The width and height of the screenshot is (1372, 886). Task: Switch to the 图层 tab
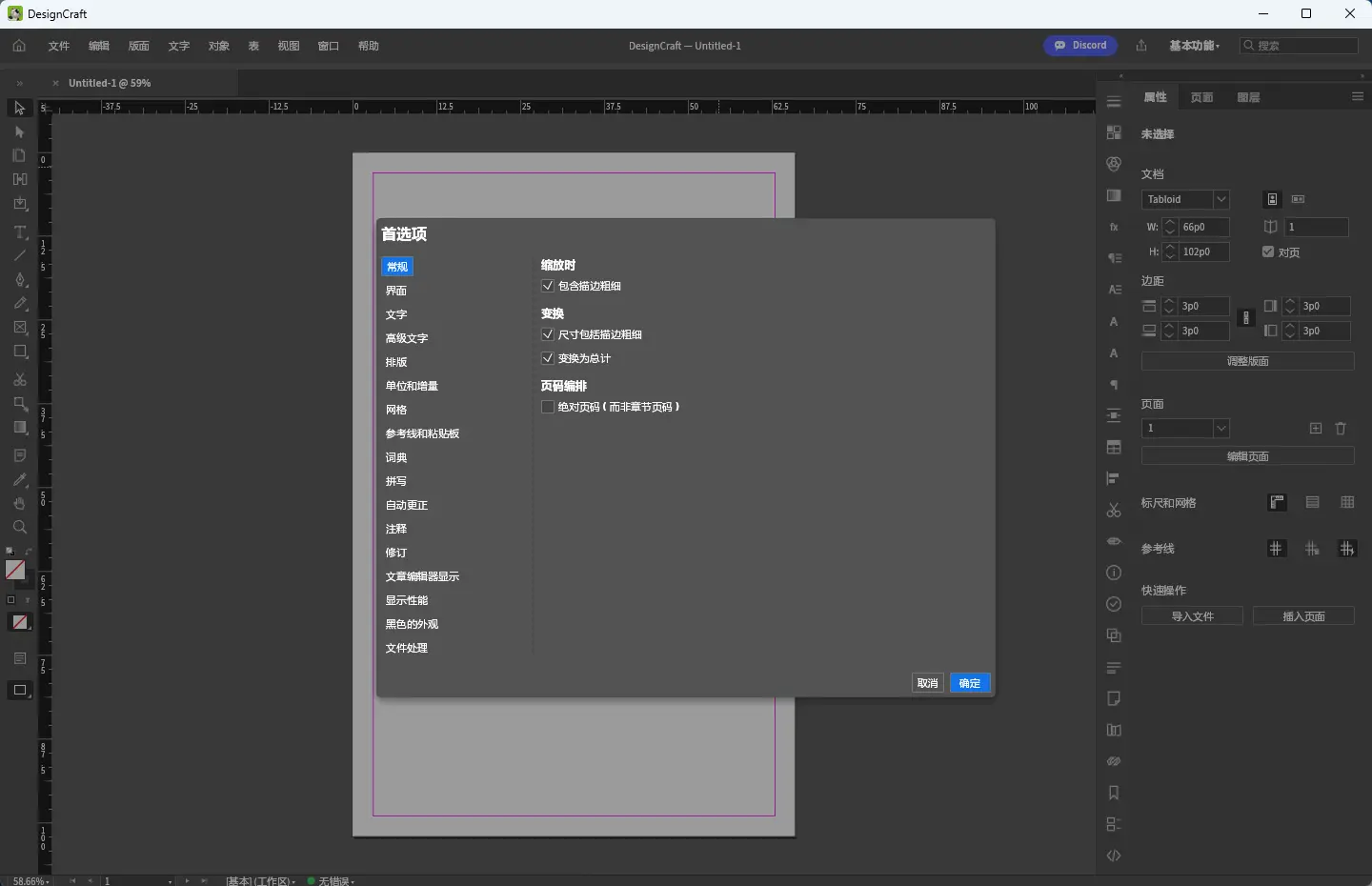pos(1248,97)
